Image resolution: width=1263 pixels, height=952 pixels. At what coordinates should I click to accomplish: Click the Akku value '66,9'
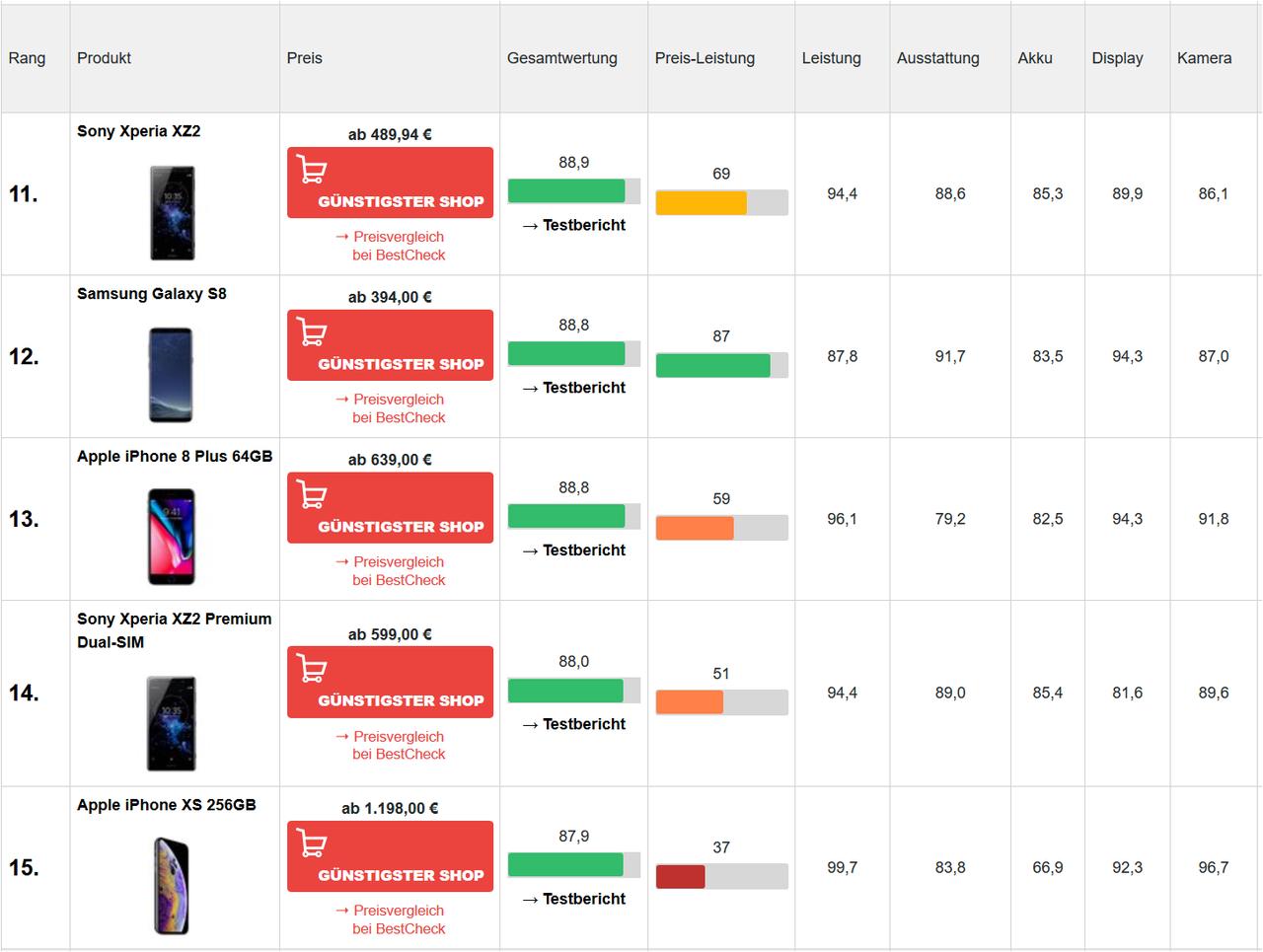[1048, 868]
